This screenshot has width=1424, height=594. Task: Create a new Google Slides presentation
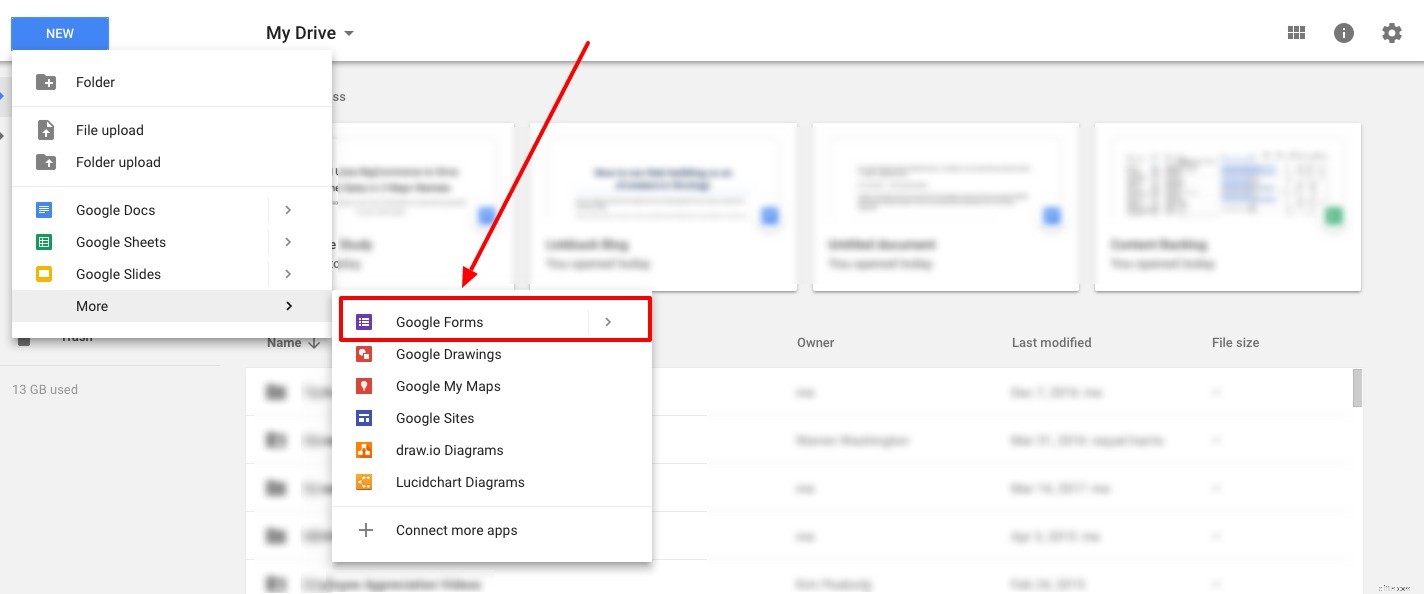(118, 274)
